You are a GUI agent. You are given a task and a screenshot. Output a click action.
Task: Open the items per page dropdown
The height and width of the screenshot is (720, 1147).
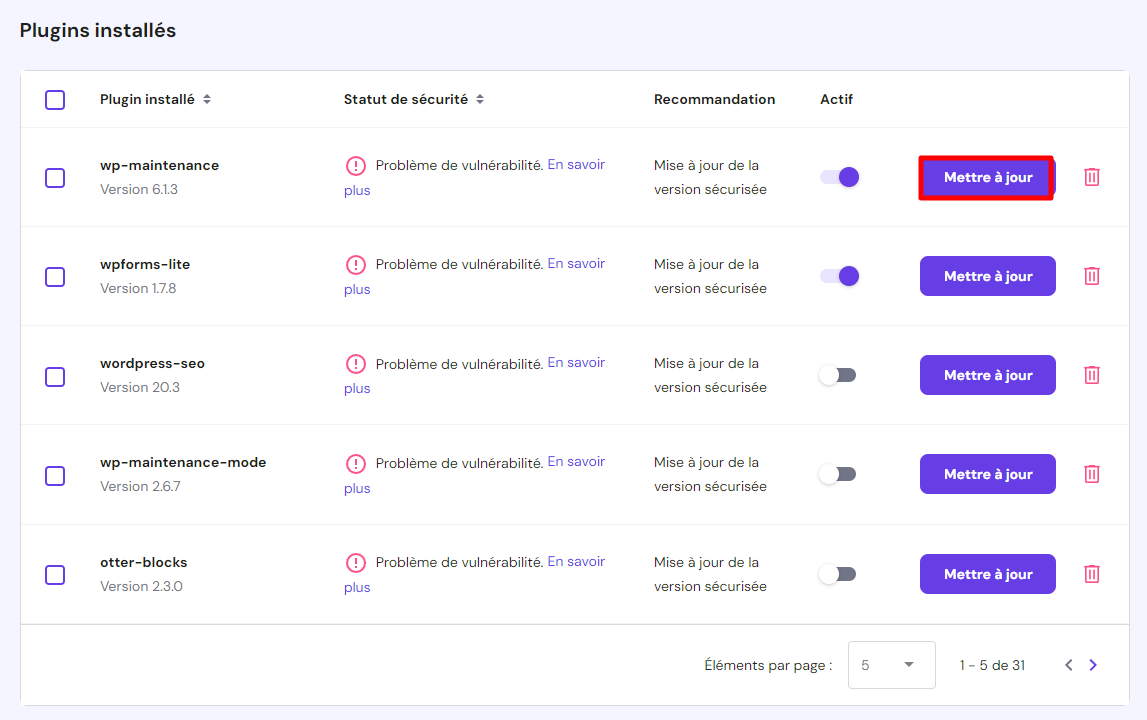[x=891, y=664]
